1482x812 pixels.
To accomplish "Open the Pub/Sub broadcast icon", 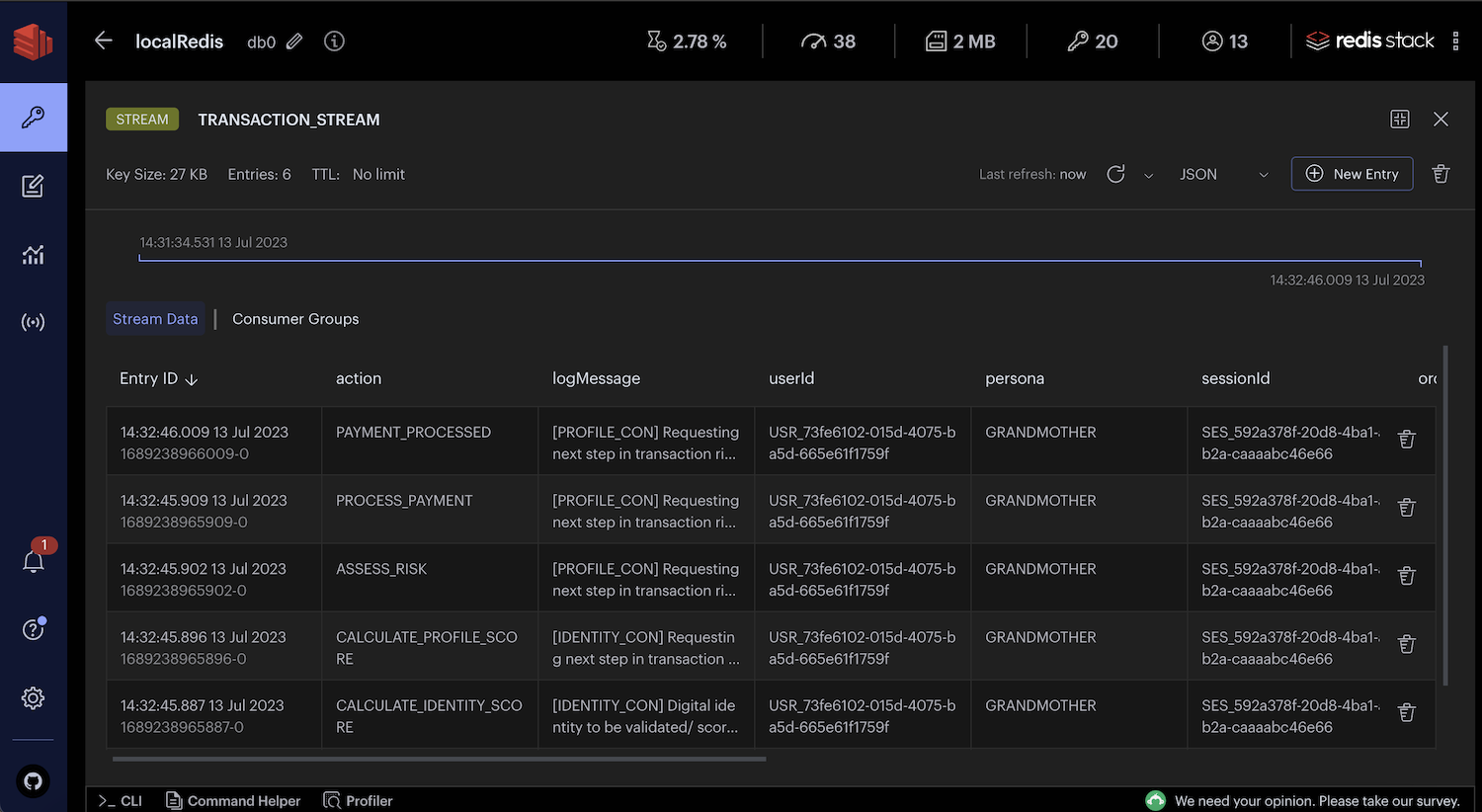I will (x=33, y=322).
